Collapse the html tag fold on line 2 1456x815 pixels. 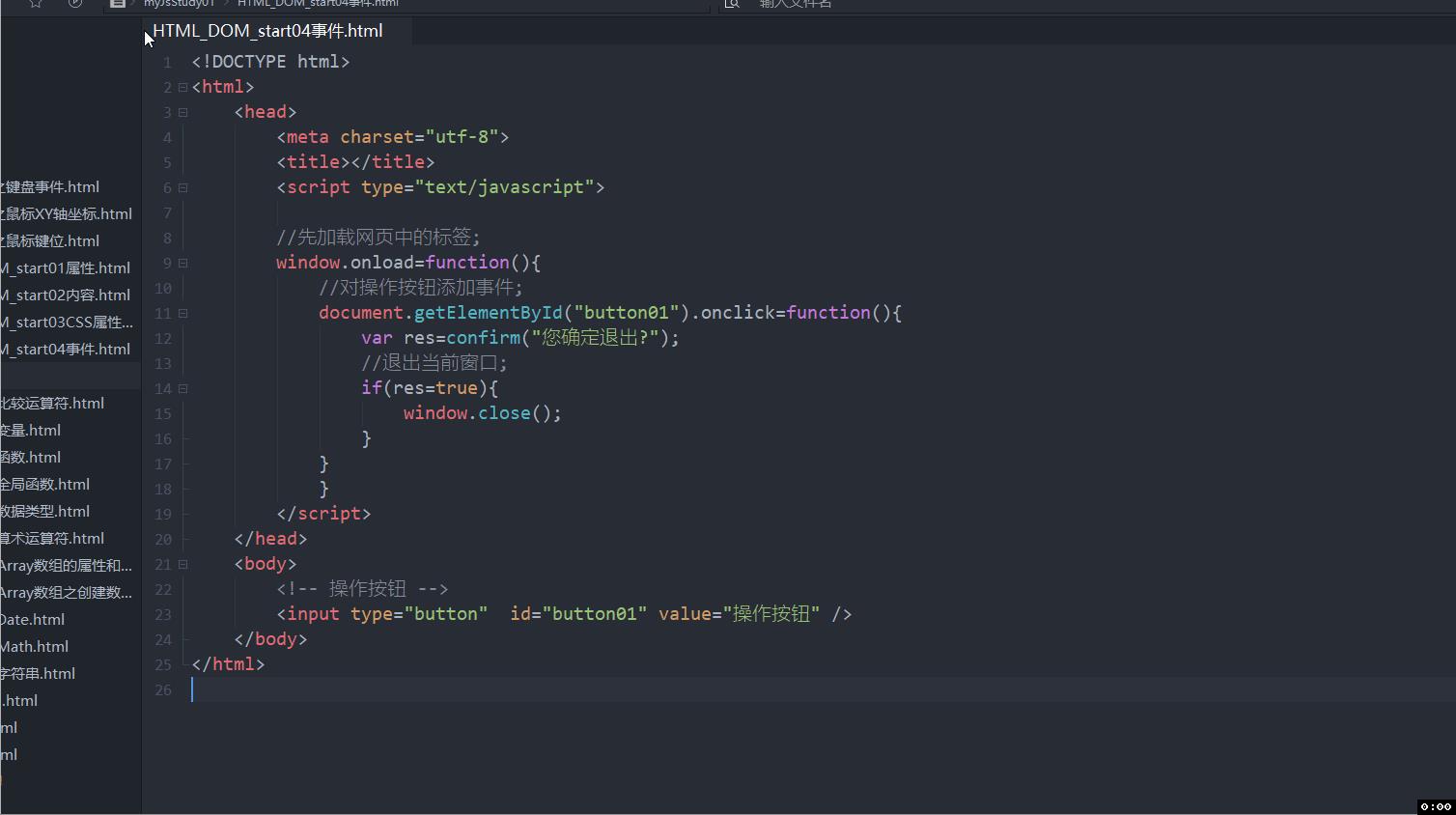coord(182,87)
